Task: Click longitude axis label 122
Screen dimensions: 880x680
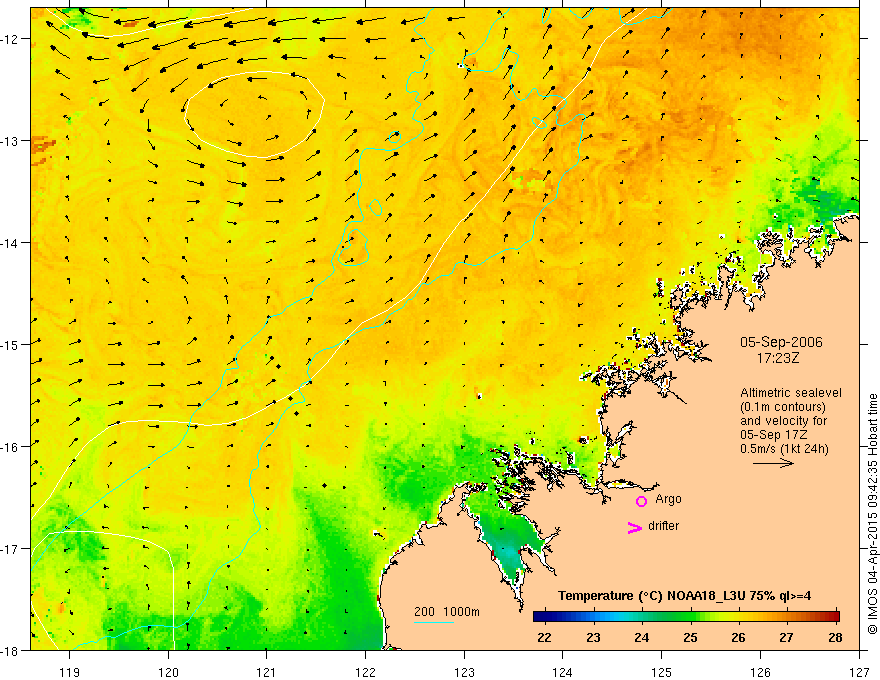Action: tap(365, 672)
